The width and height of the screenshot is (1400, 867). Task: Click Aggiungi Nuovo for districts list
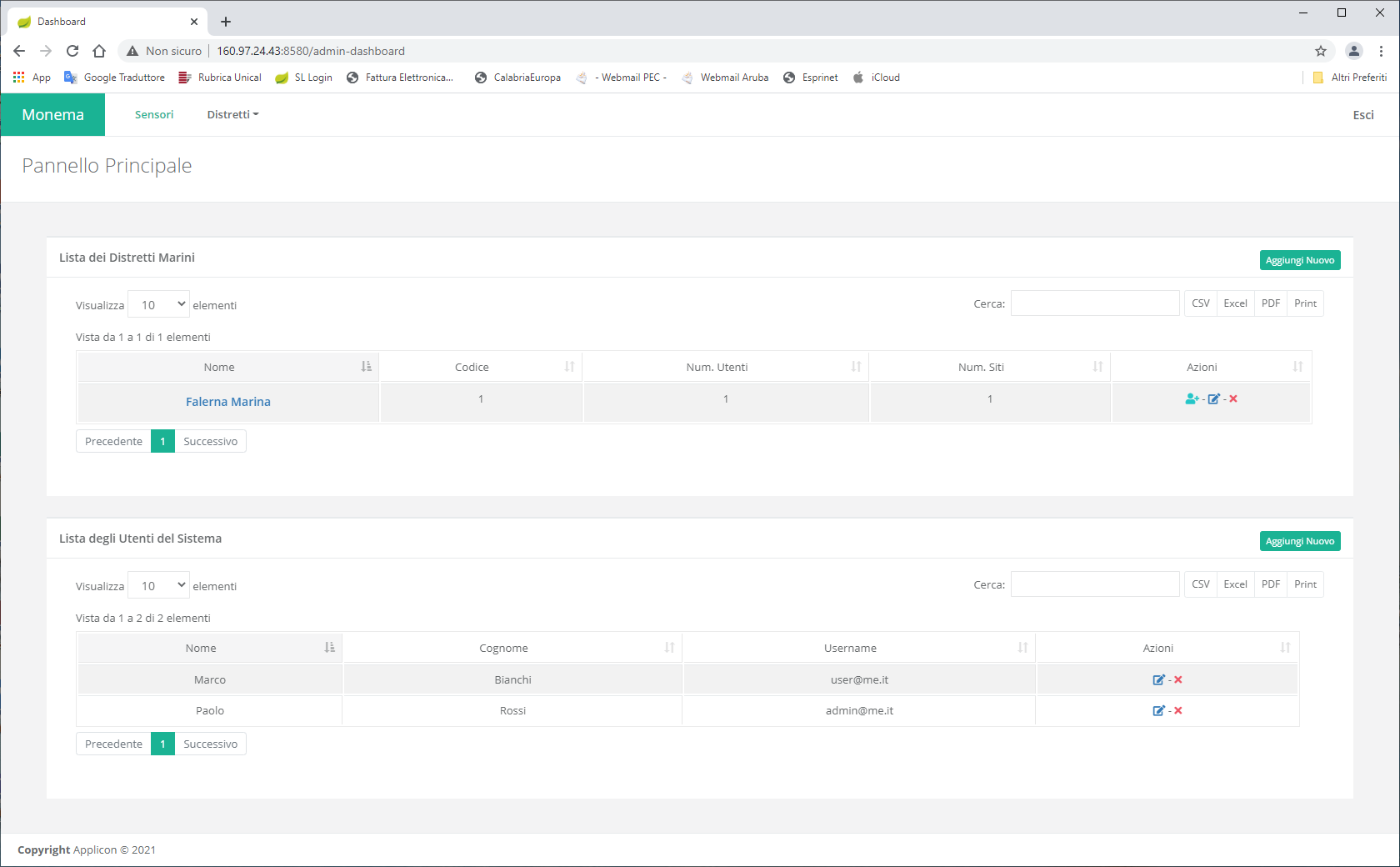[x=1299, y=260]
